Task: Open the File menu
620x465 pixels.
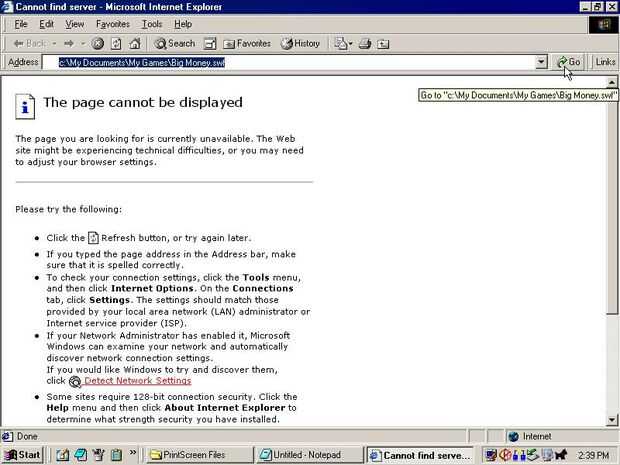Action: click(21, 25)
